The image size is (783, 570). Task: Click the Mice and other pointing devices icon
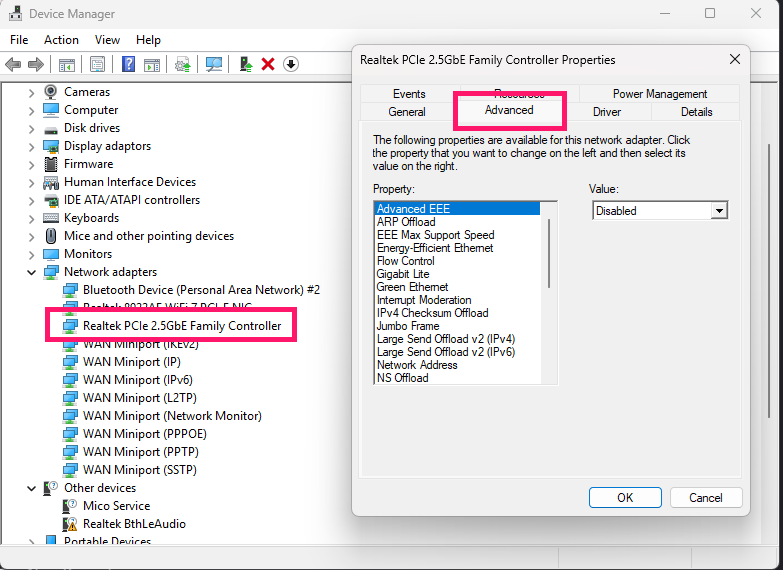(50, 236)
